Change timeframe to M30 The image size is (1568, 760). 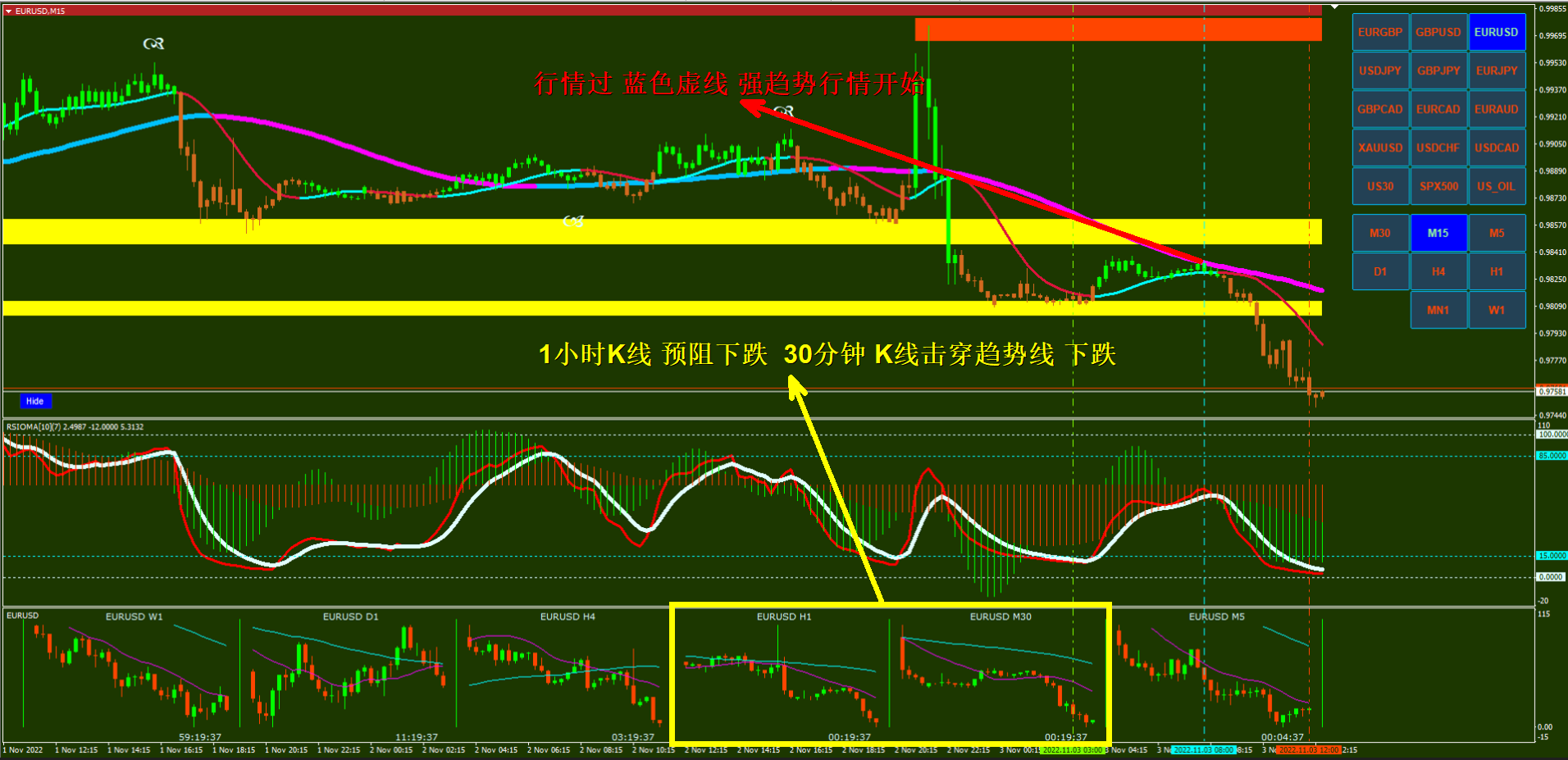(x=1380, y=233)
